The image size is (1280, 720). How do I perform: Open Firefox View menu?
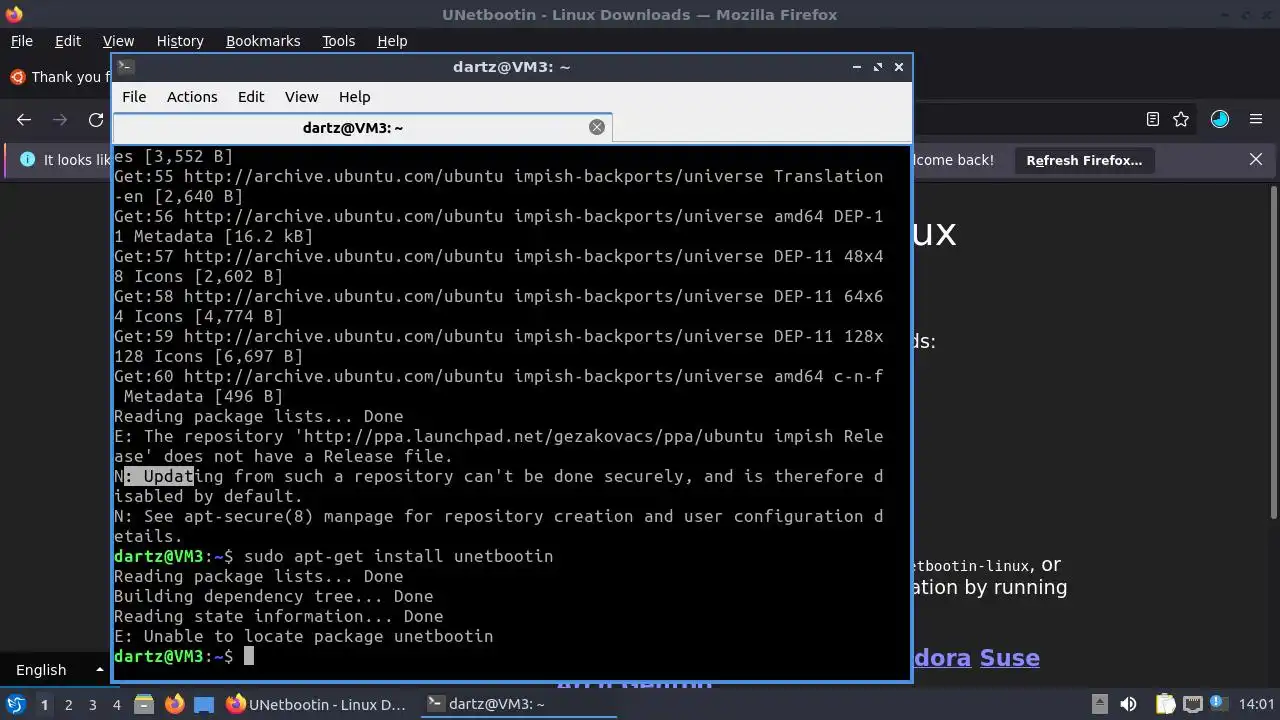[118, 41]
